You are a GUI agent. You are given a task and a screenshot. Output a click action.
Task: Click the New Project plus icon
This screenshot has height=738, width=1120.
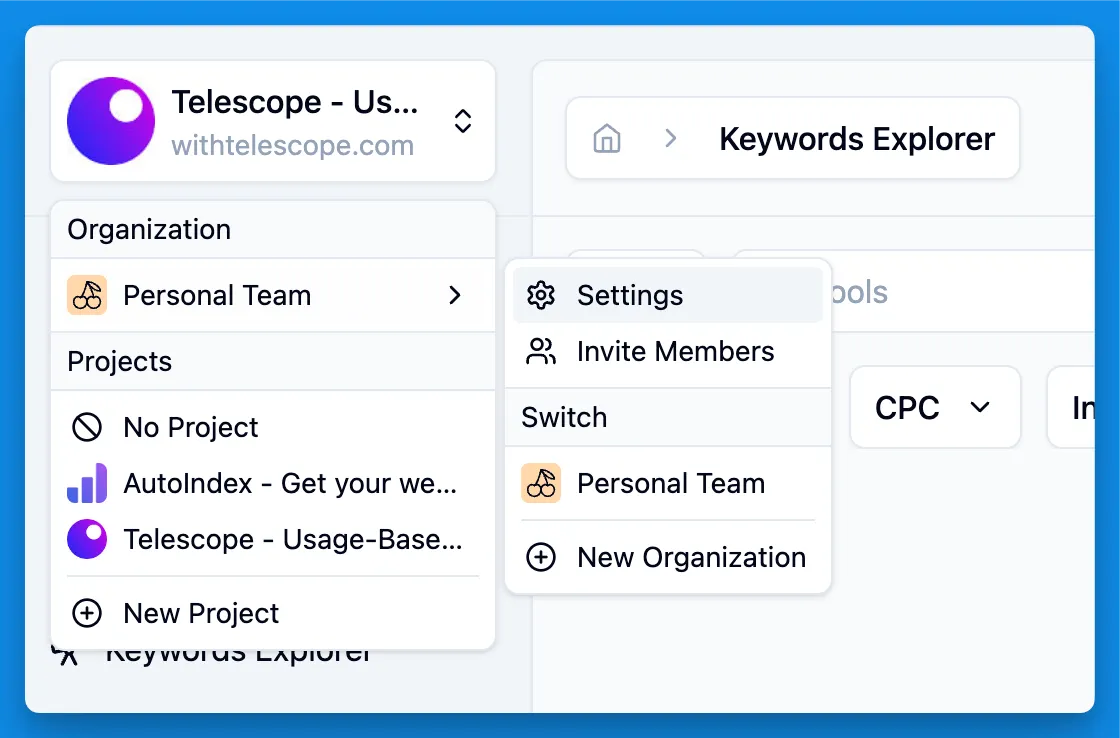coord(87,613)
